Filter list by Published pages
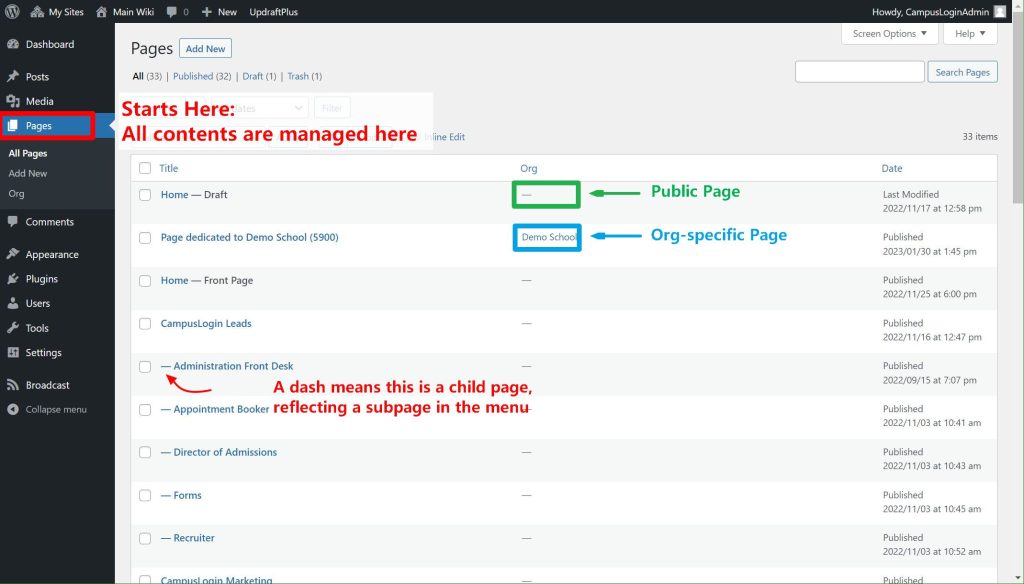The height and width of the screenshot is (584, 1024). tap(203, 76)
